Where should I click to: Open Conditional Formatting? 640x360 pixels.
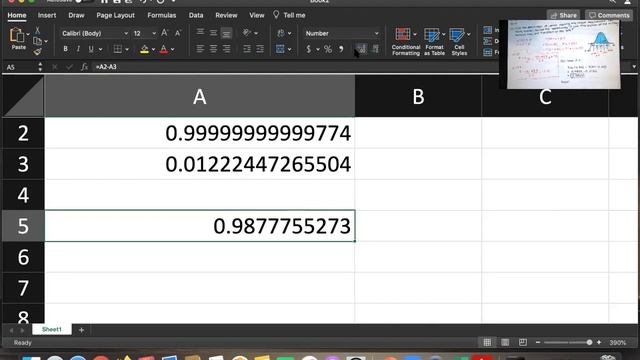(405, 41)
